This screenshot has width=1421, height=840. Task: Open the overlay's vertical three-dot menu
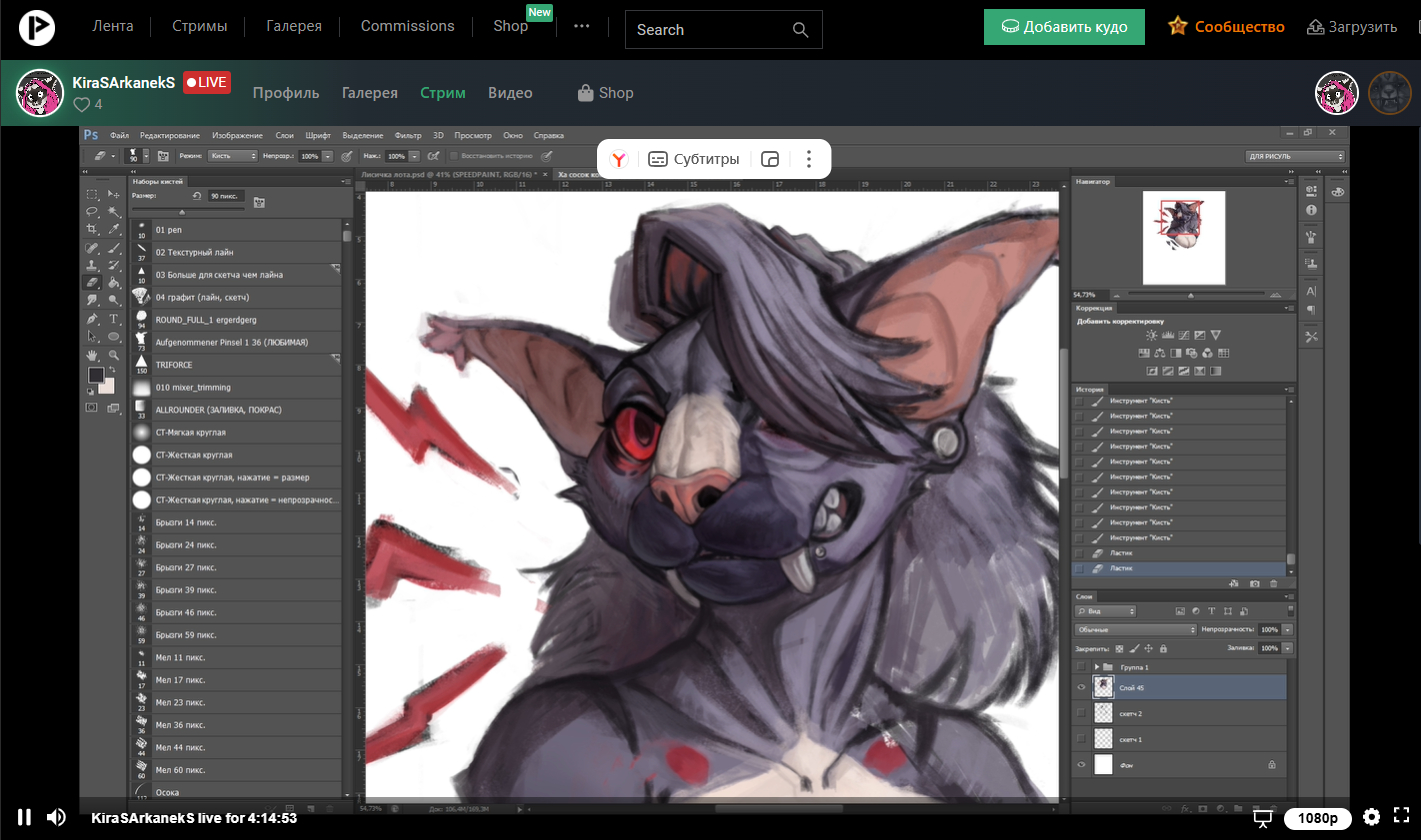pos(809,159)
